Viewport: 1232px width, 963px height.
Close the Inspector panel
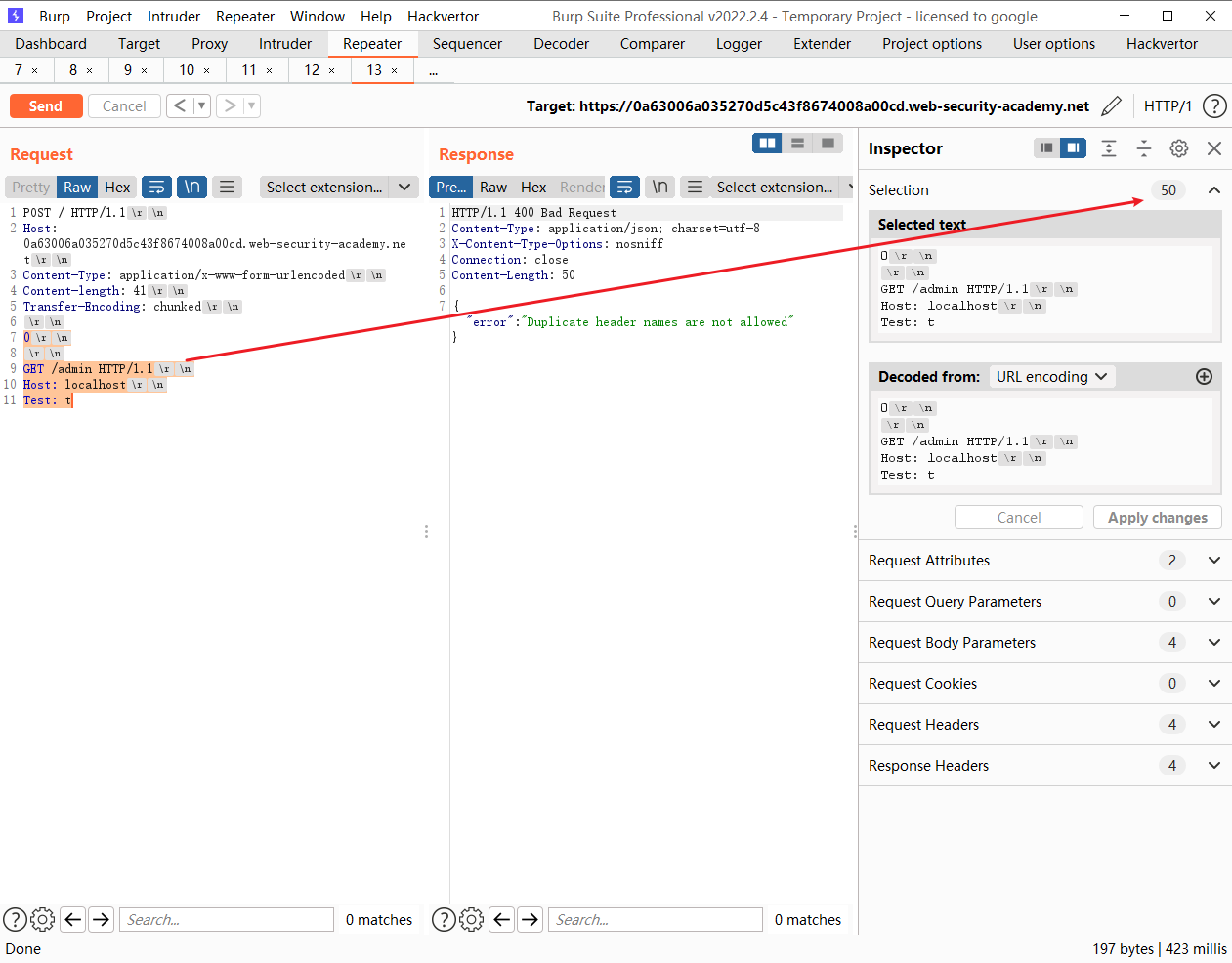coord(1214,148)
